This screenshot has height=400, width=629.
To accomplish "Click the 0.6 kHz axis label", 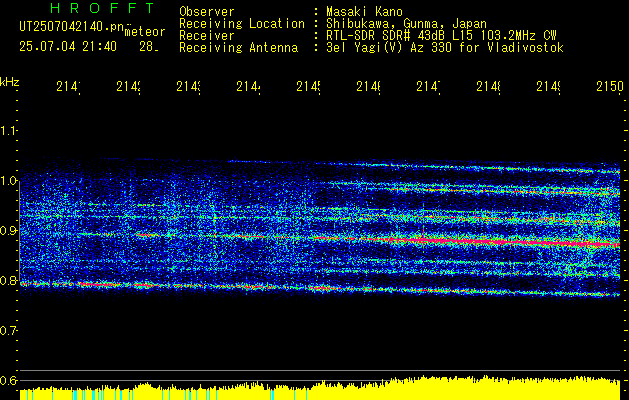I will [8, 380].
